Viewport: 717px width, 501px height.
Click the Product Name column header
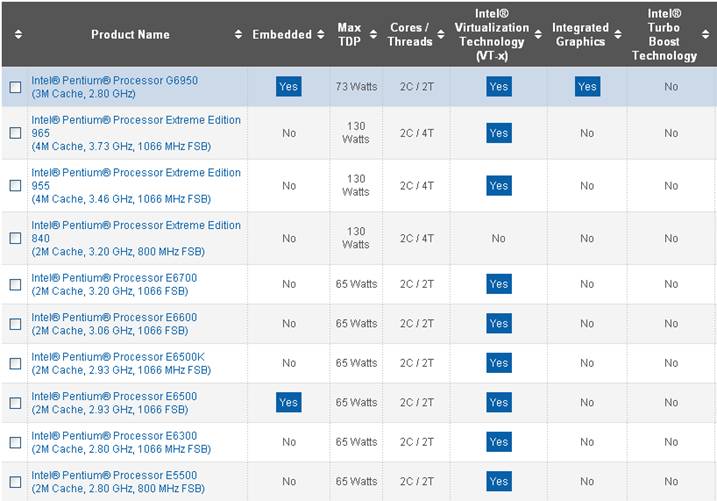130,35
